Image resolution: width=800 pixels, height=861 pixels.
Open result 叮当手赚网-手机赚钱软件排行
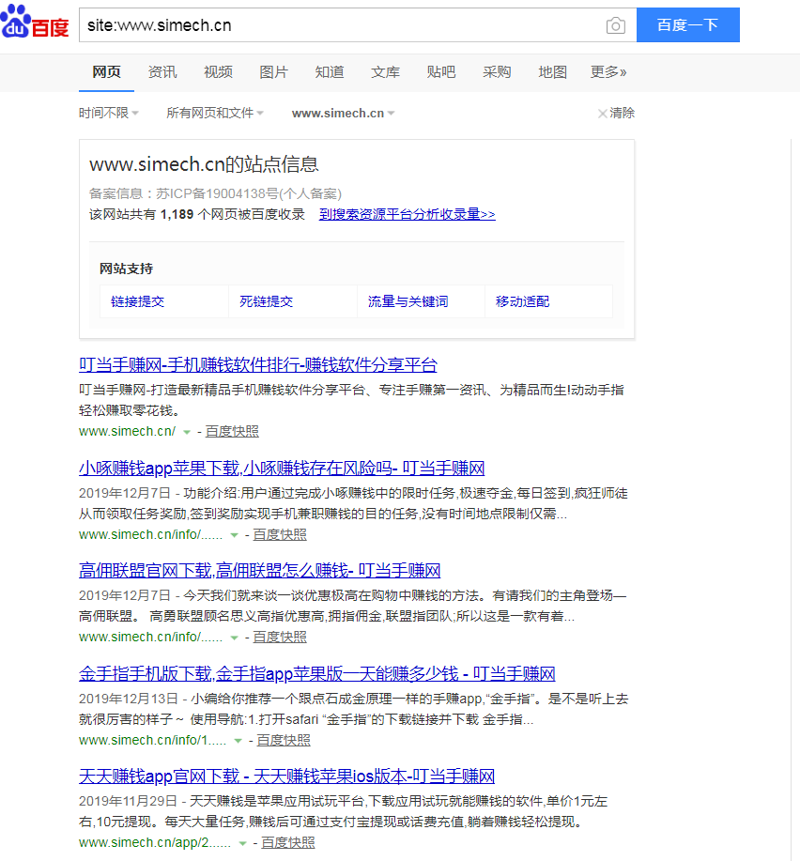coord(258,365)
